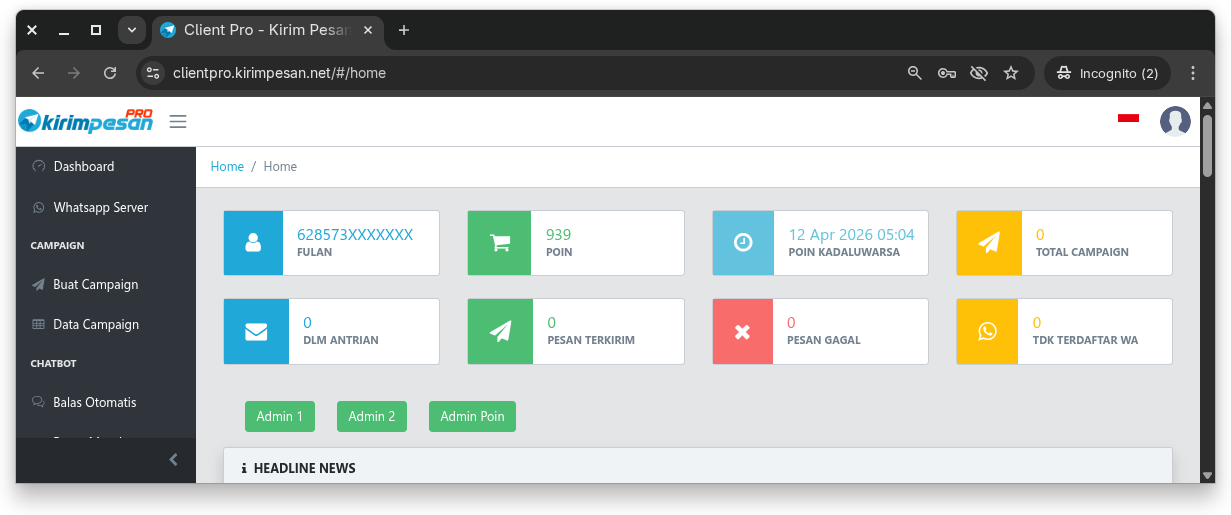Open Dashboard from the sidebar

(x=84, y=167)
